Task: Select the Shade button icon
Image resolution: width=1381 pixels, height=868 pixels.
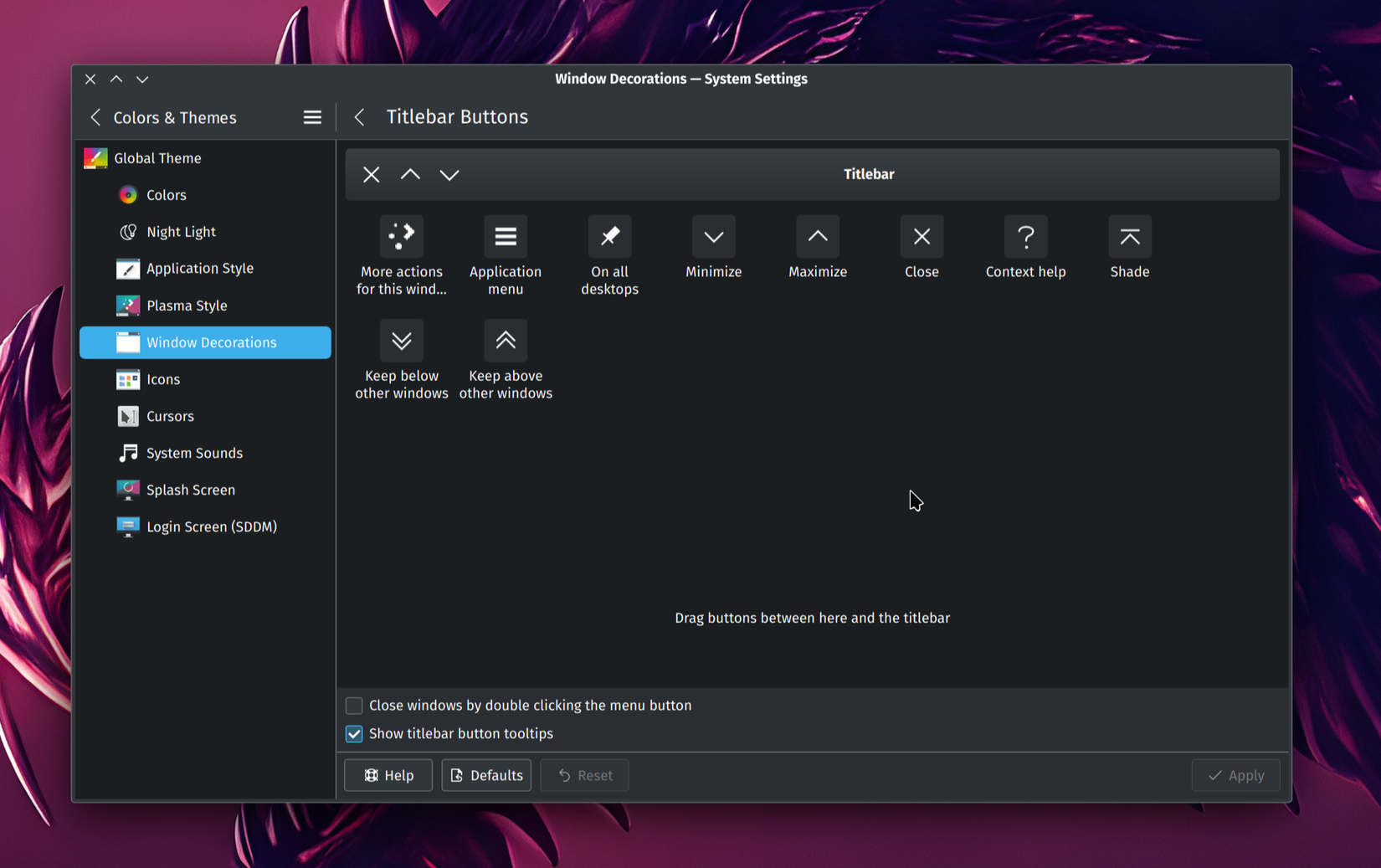Action: tap(1130, 236)
